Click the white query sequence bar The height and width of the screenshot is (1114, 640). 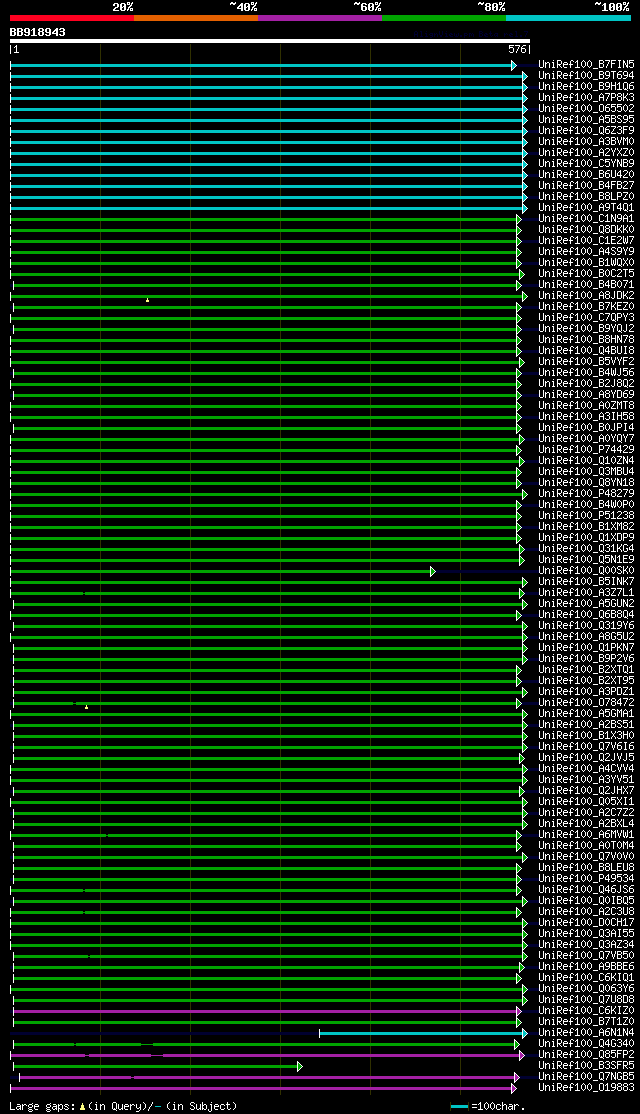click(270, 41)
